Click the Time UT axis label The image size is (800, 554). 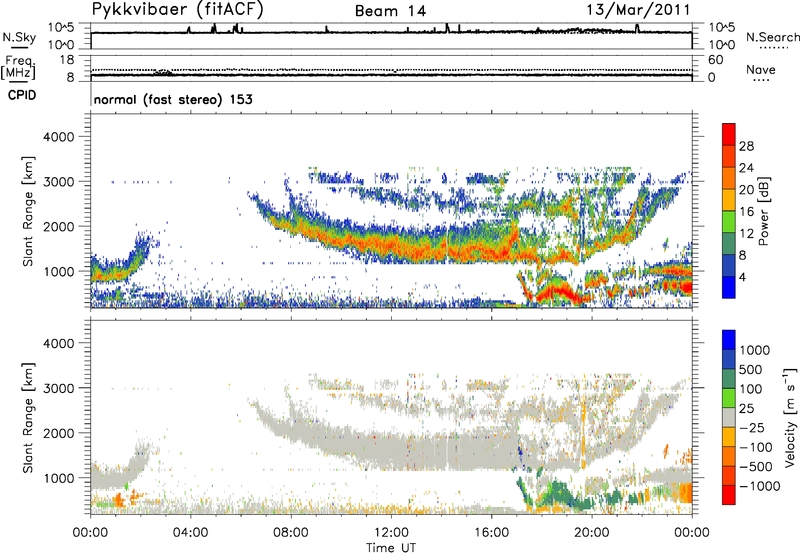click(x=391, y=548)
